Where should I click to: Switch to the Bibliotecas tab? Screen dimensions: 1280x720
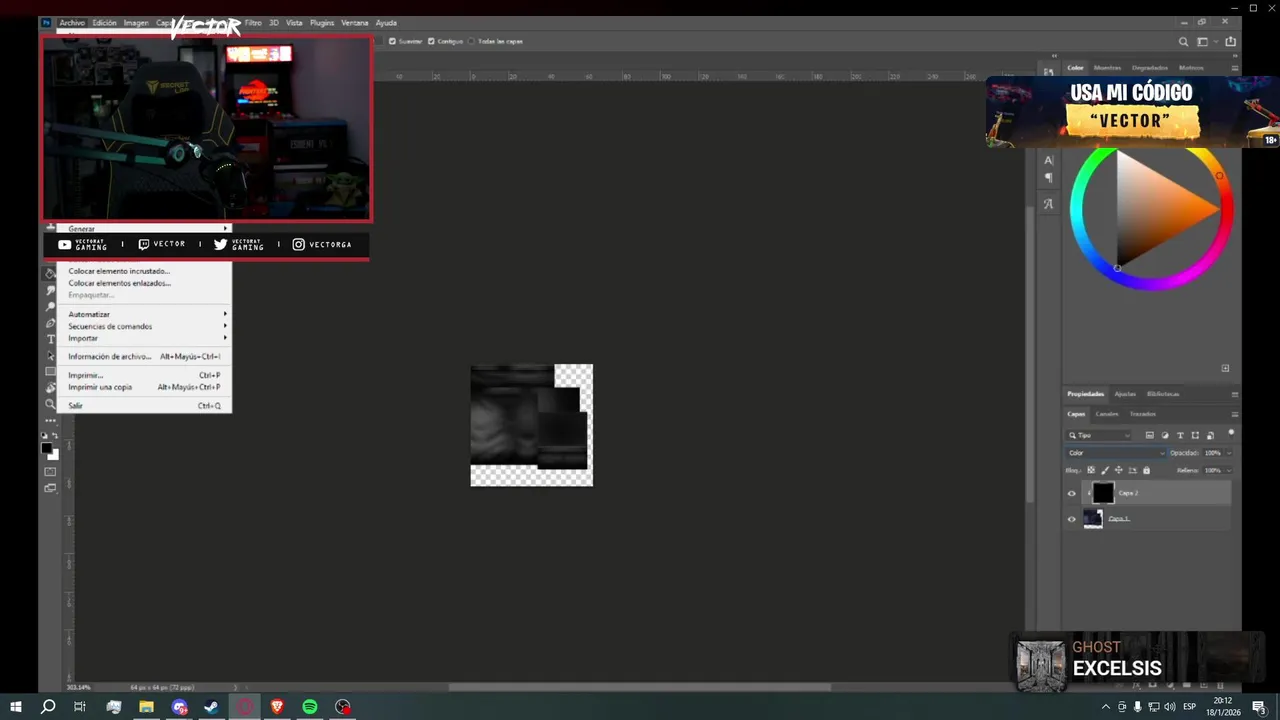click(x=1163, y=394)
